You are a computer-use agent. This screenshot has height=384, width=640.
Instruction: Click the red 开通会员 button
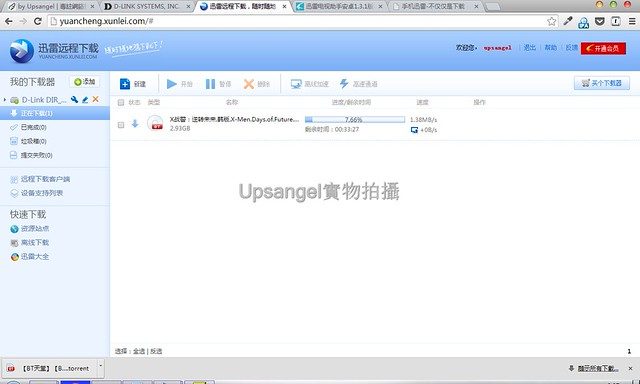click(x=603, y=48)
